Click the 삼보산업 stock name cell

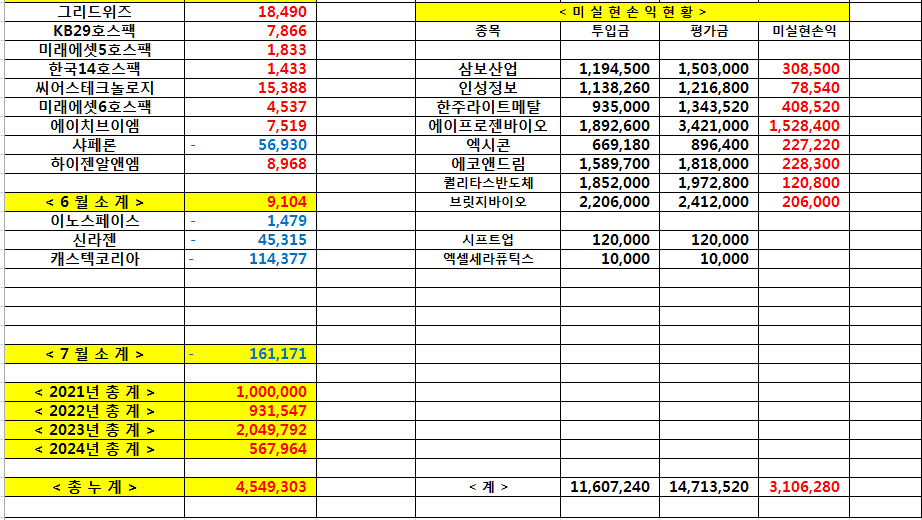coord(487,69)
